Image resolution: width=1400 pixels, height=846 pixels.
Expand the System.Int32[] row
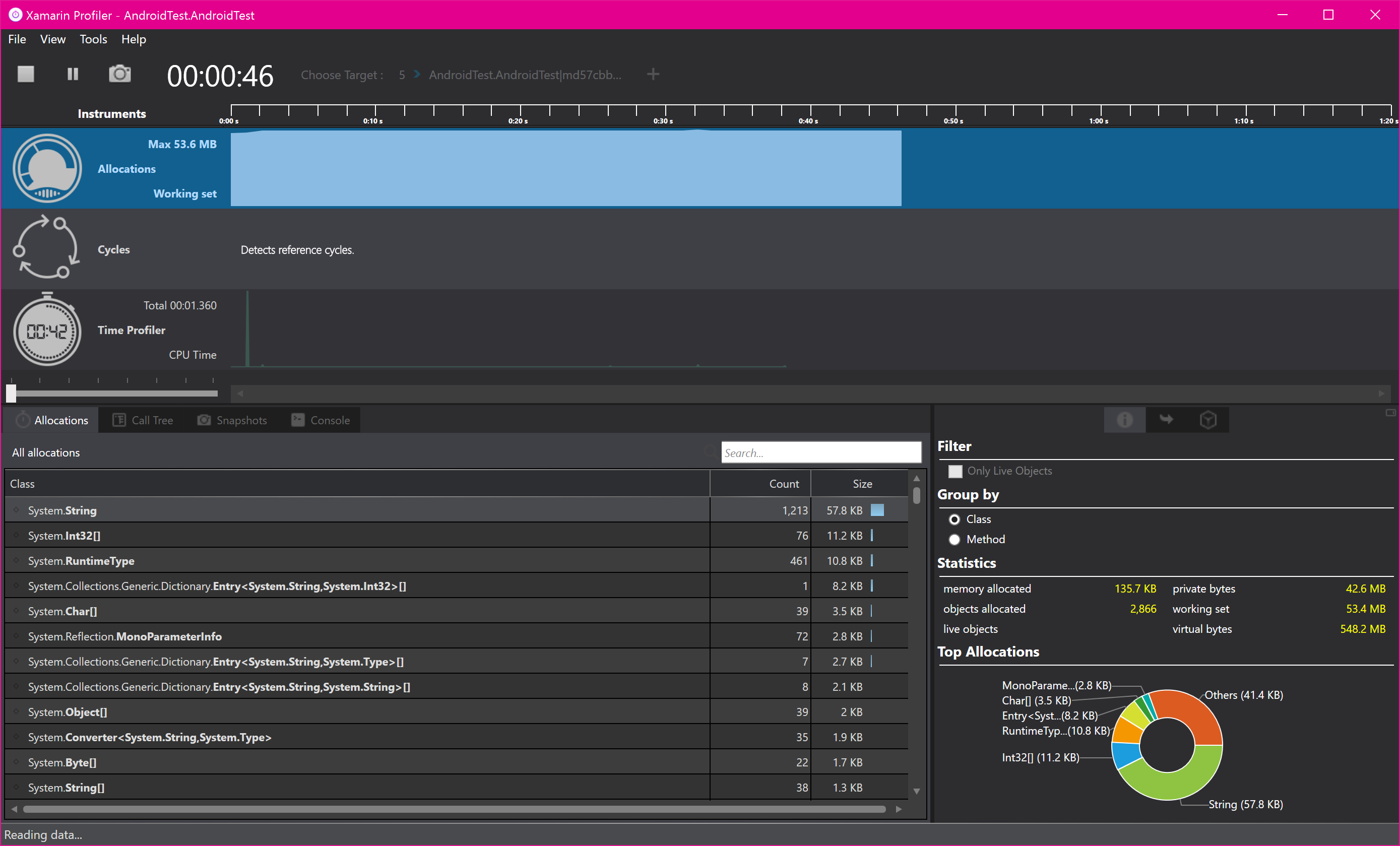click(x=17, y=535)
